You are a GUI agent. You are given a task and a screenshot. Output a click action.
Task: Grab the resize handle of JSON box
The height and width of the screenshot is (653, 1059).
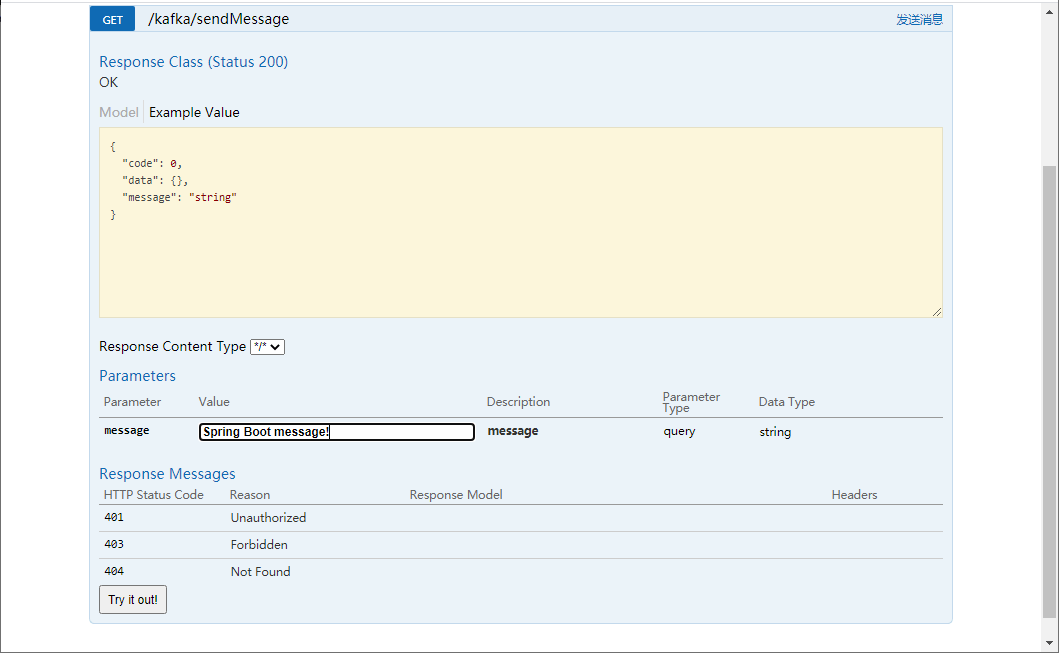[x=937, y=311]
